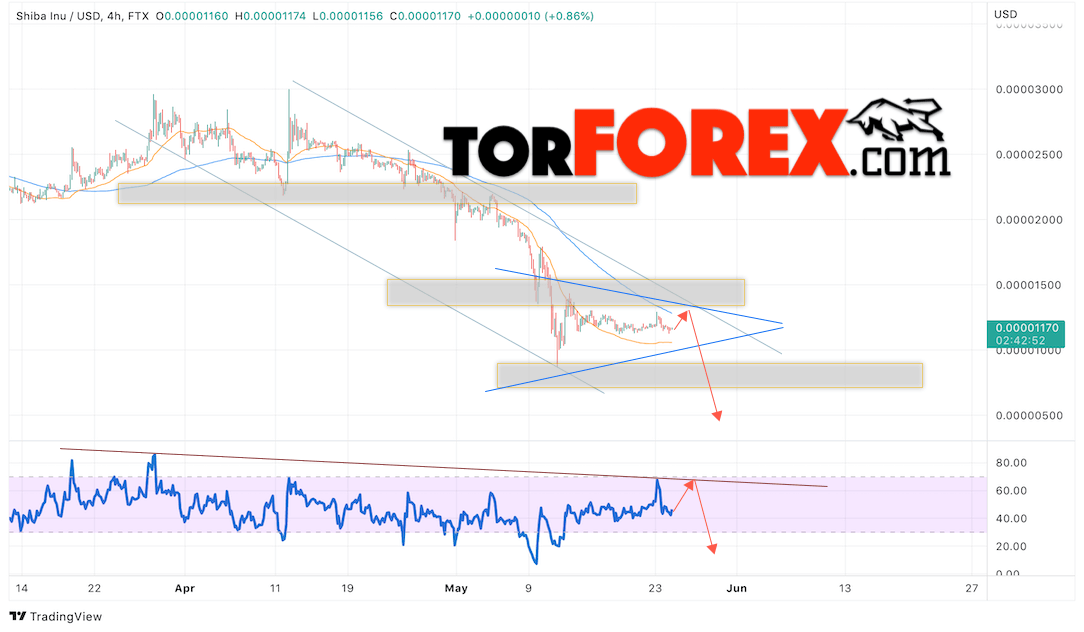
Task: Click the Jun date on time axis
Action: [737, 588]
